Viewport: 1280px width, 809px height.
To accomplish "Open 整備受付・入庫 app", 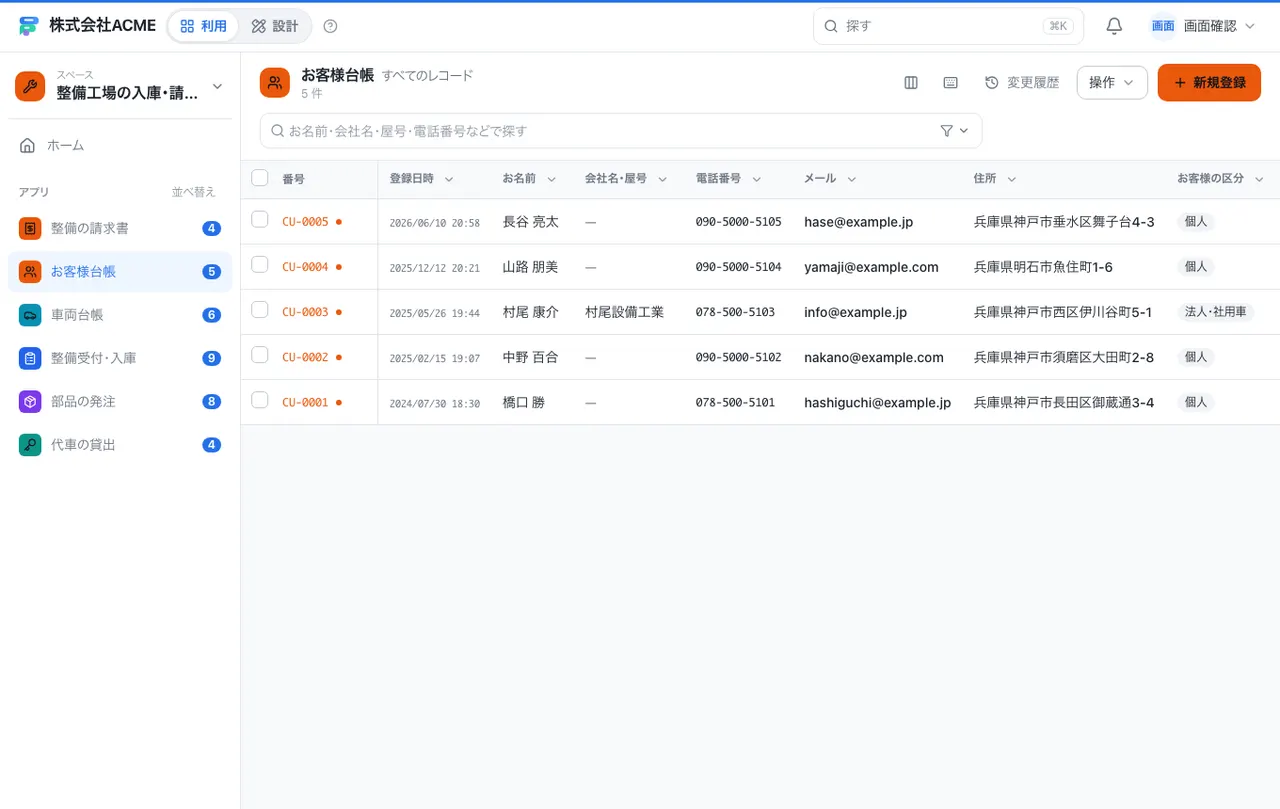I will (120, 358).
